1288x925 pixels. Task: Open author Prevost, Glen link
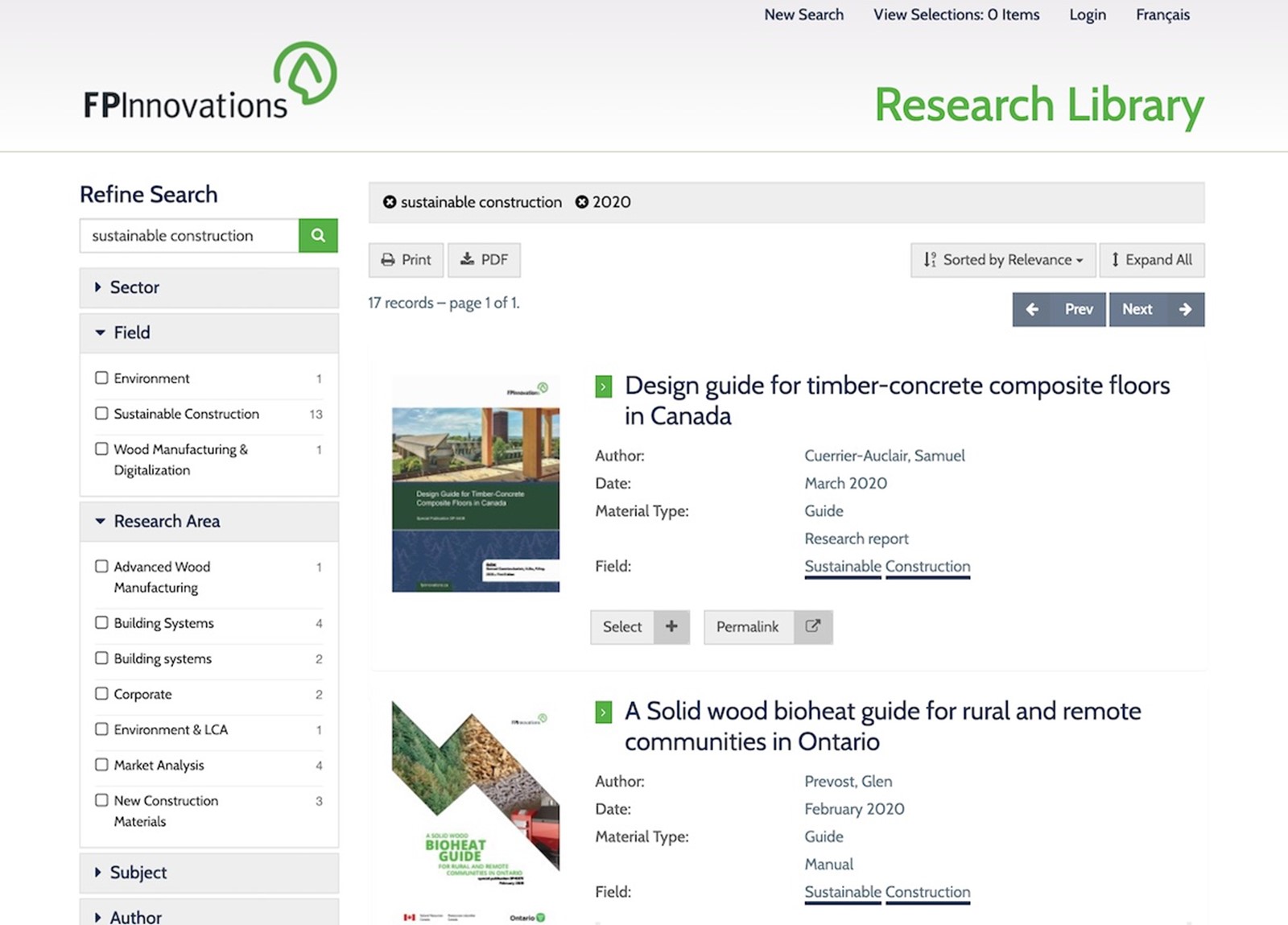click(x=848, y=781)
